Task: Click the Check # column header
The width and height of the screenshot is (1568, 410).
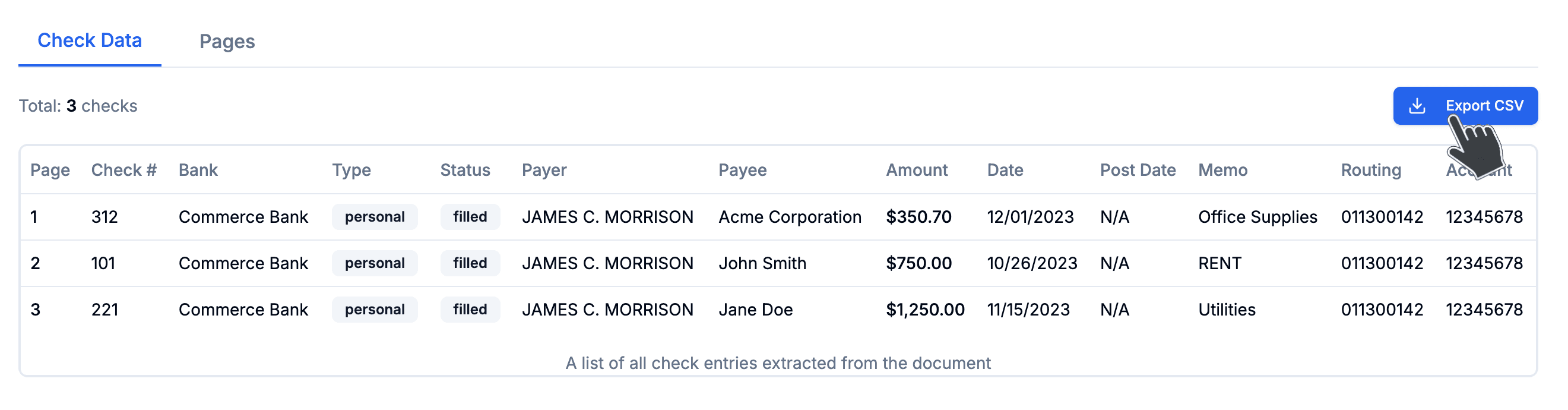Action: [x=123, y=170]
